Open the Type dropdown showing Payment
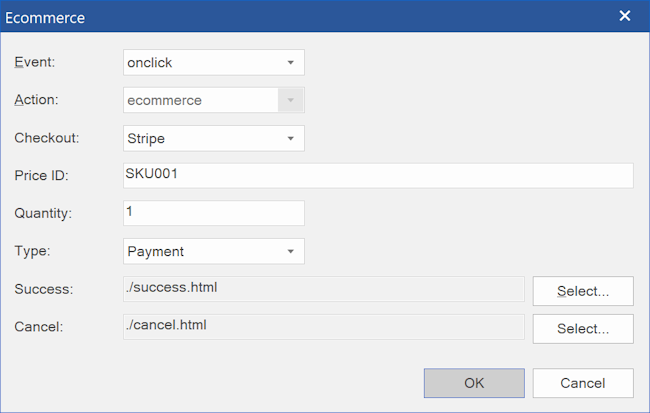Image resolution: width=650 pixels, height=413 pixels. 213,251
